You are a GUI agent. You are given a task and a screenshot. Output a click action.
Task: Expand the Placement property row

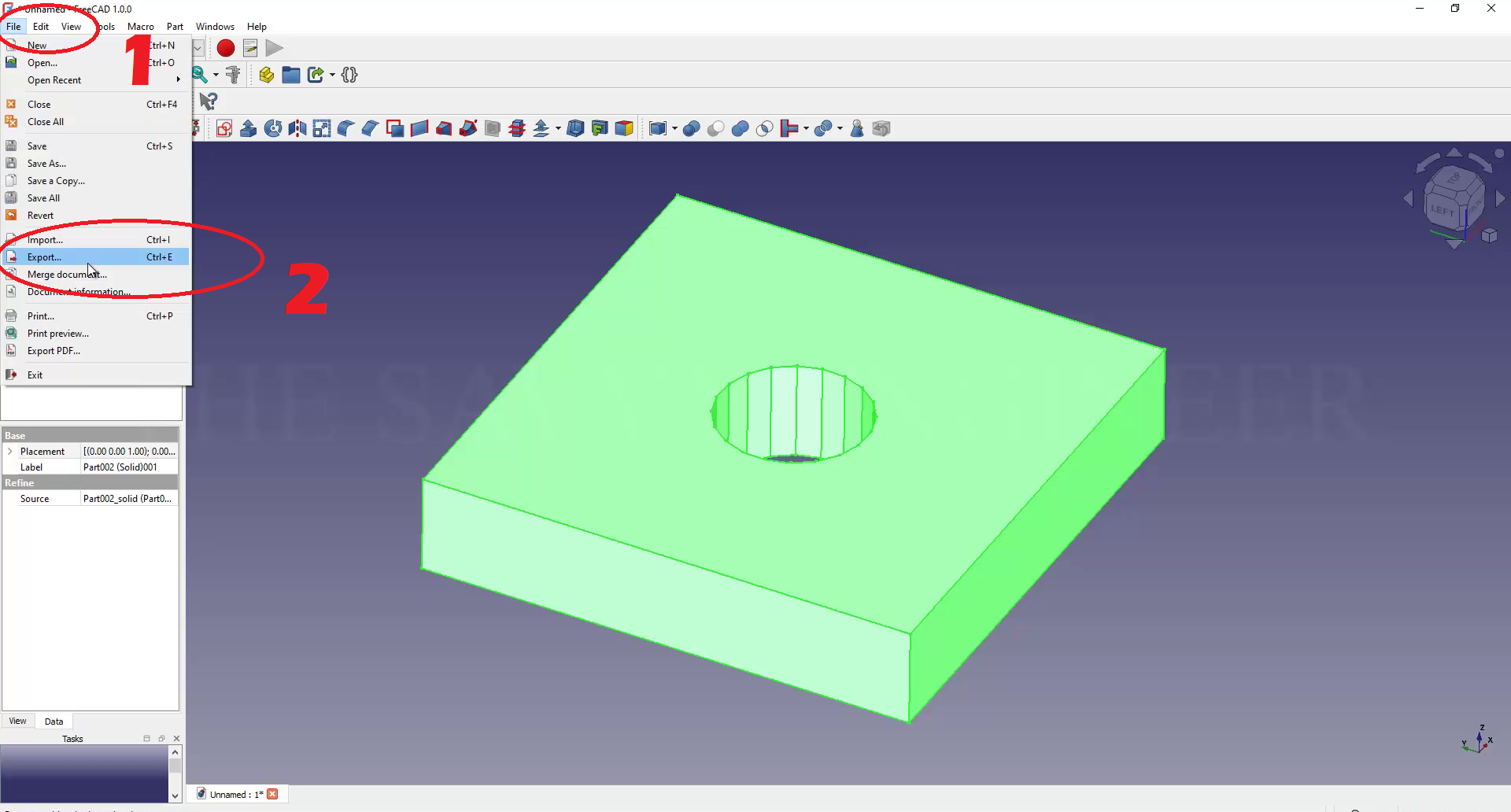point(9,452)
